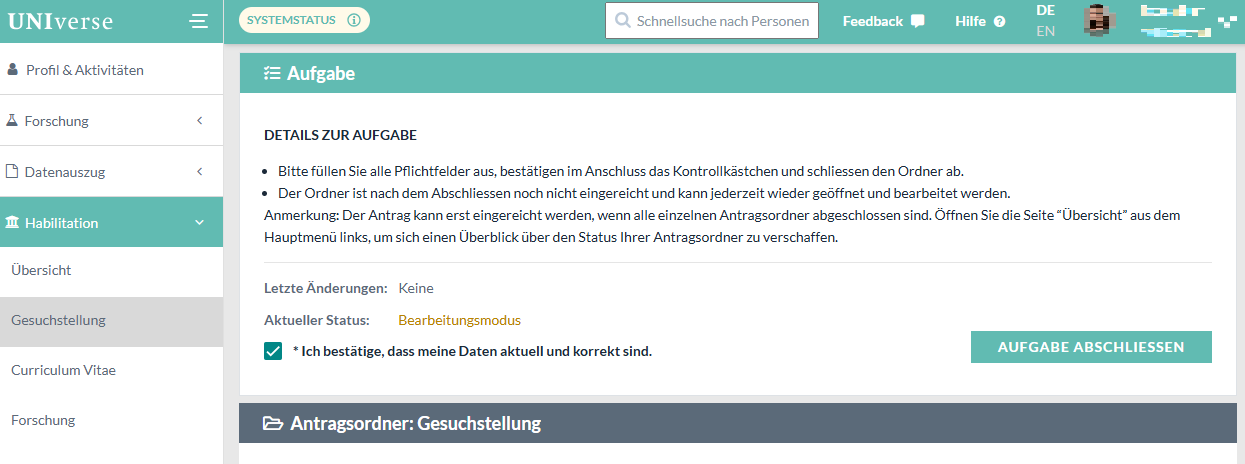Viewport: 1245px width, 464px height.
Task: Open Übersicht in the sidebar
Action: click(41, 270)
